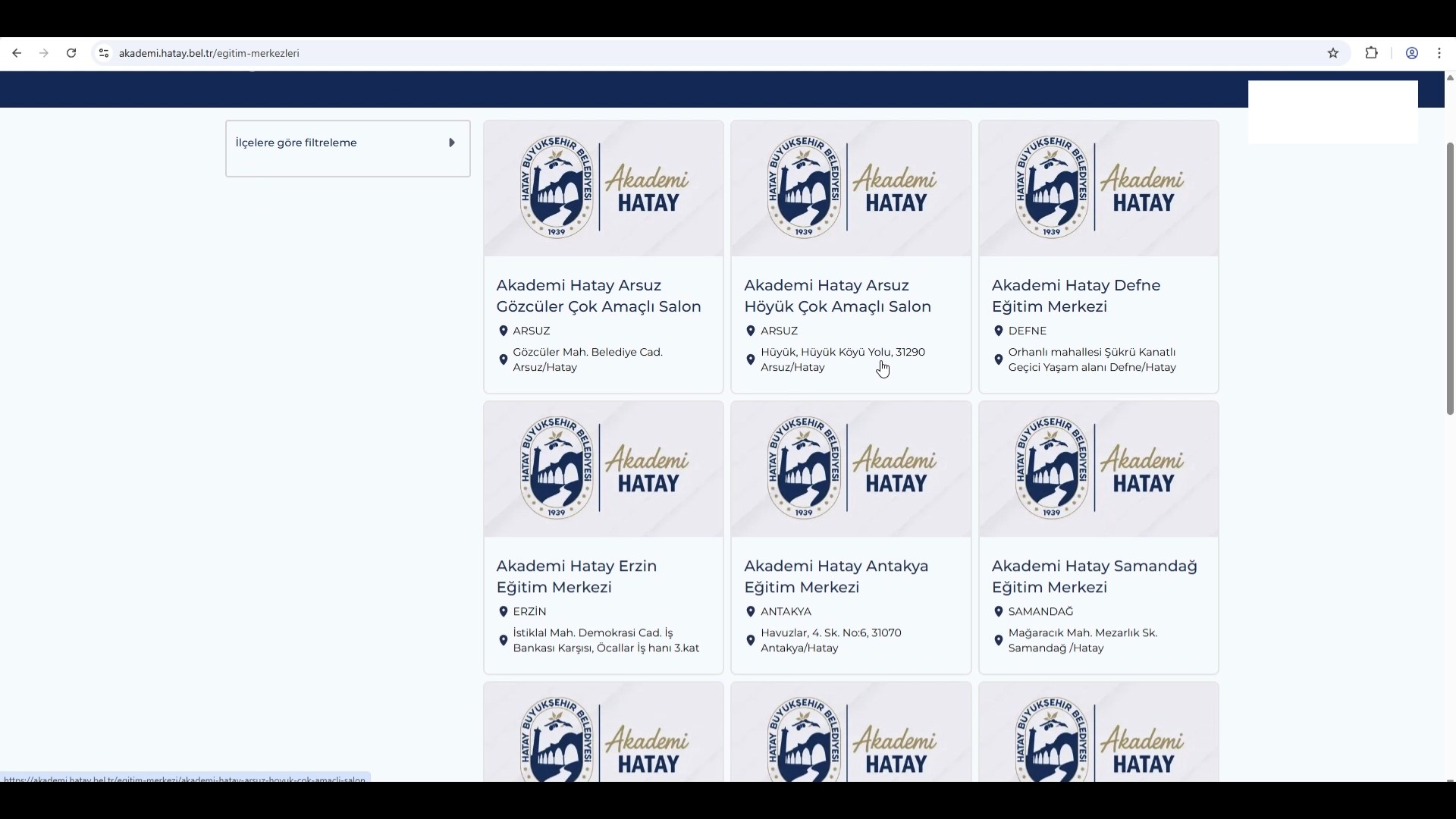Click the vertical page scrollbar thumb
Viewport: 1456px width, 819px height.
pyautogui.click(x=1450, y=278)
